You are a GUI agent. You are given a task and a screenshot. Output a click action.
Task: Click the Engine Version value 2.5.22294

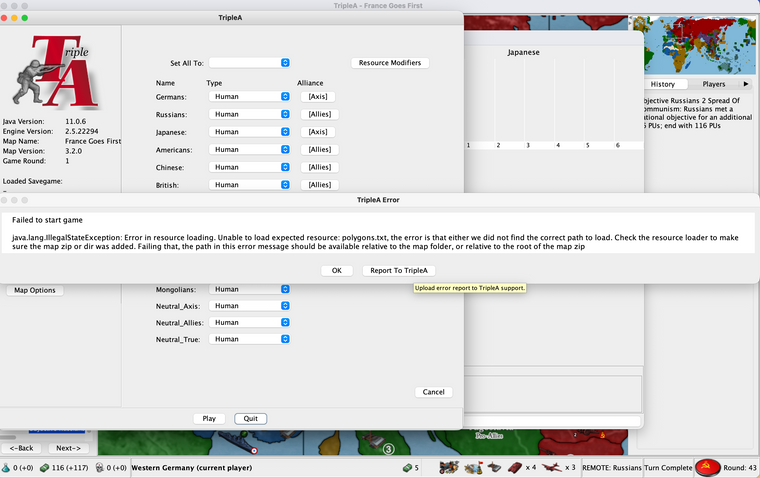click(82, 131)
